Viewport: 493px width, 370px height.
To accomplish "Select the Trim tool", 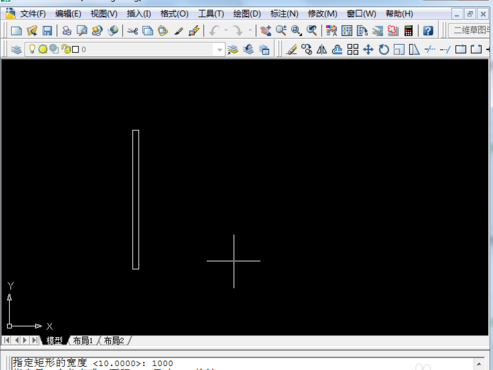I will (430, 50).
